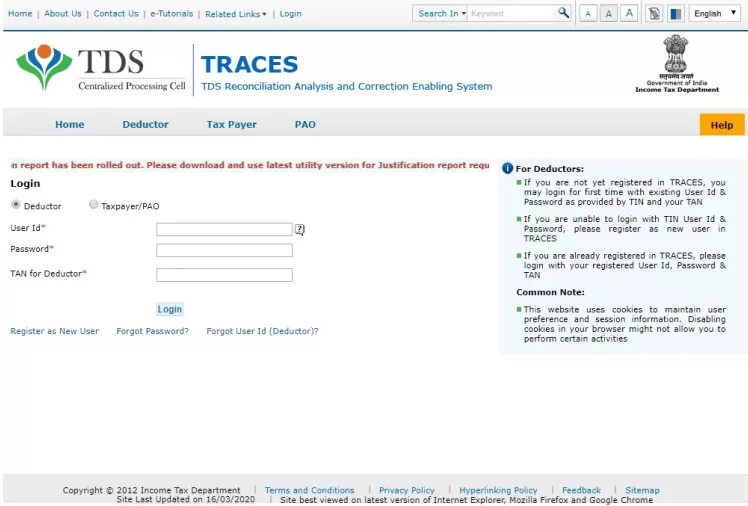This screenshot has height=506, width=748.
Task: Open the Deductor navigation tab
Action: (x=145, y=124)
